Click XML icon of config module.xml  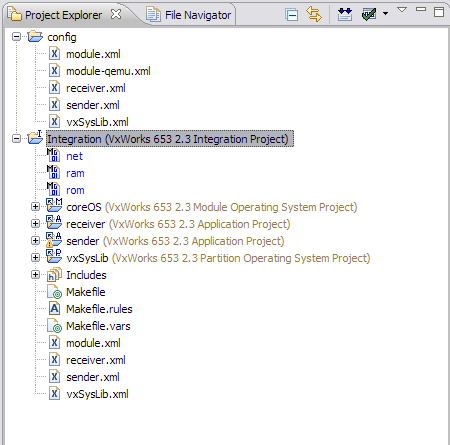pyautogui.click(x=54, y=54)
